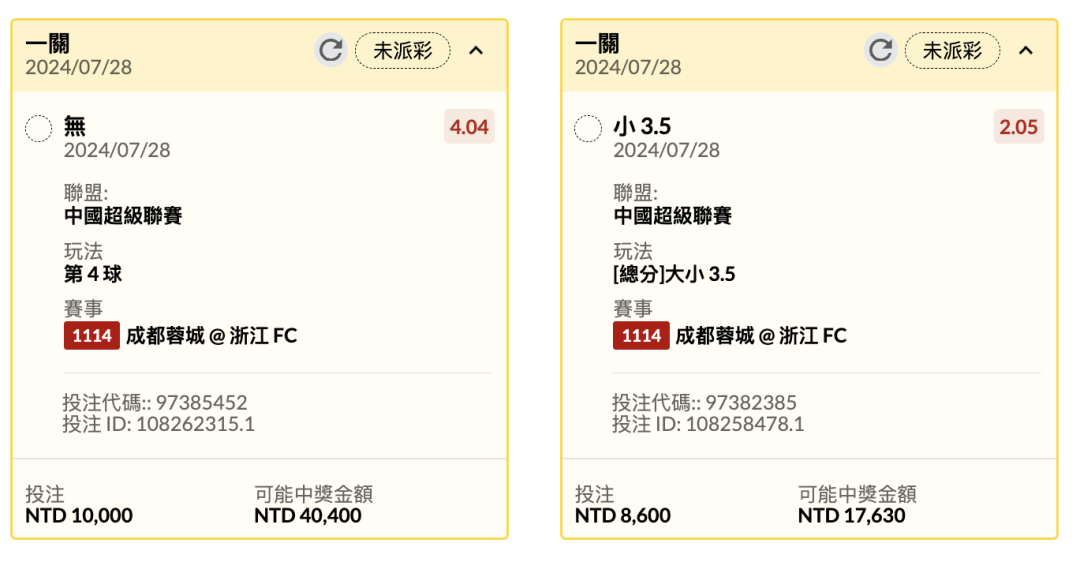Click the 4.04 odds badge

(x=469, y=127)
